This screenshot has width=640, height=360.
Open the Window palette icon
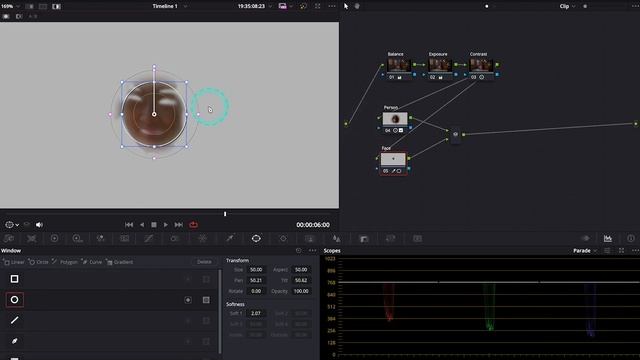[256, 238]
